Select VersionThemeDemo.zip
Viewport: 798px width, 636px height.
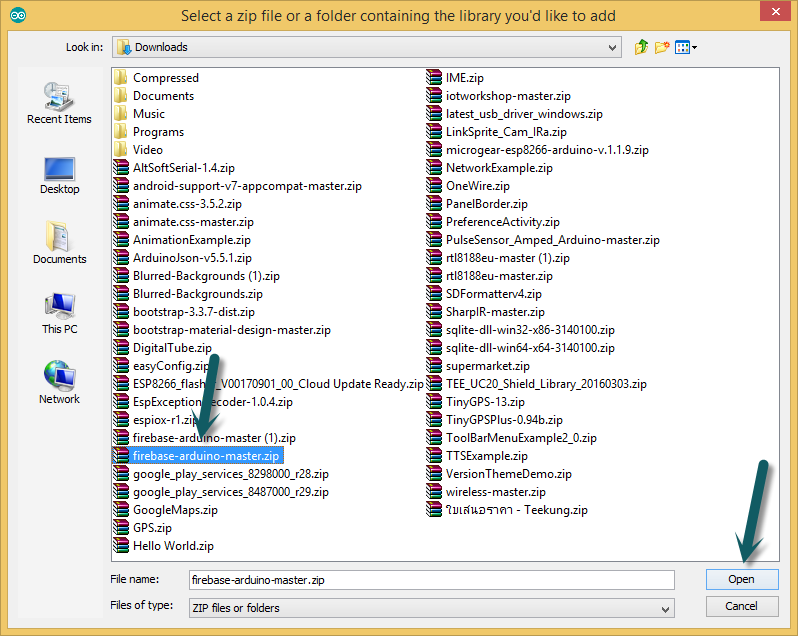(499, 474)
